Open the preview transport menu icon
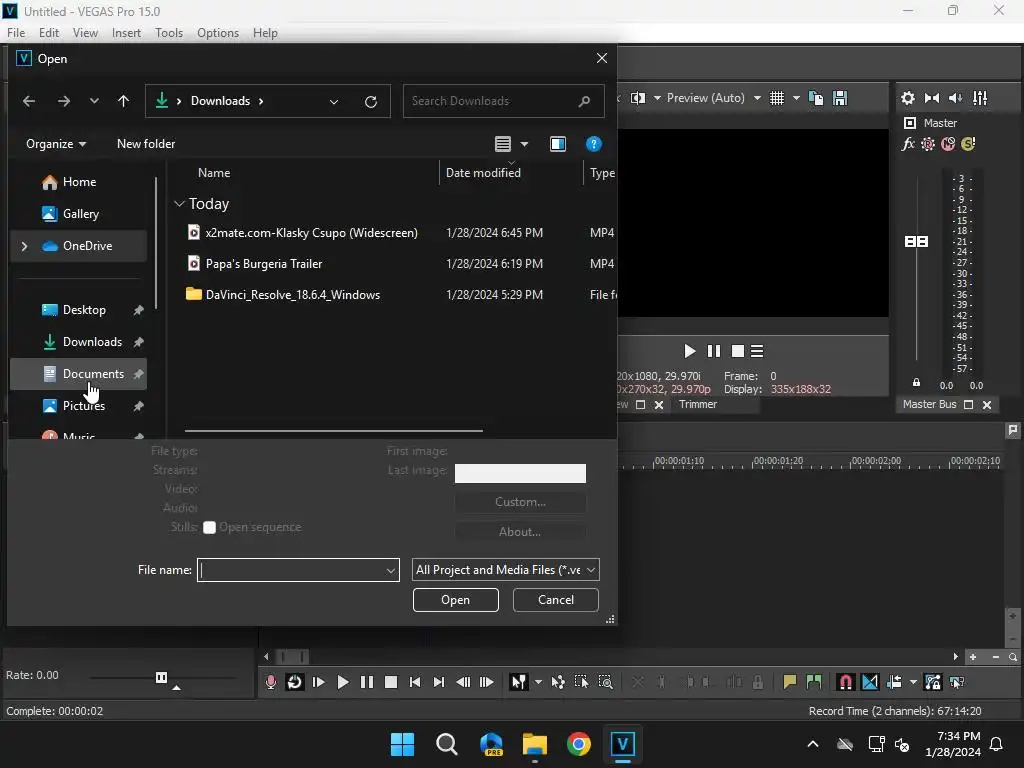Viewport: 1024px width, 768px height. (757, 351)
